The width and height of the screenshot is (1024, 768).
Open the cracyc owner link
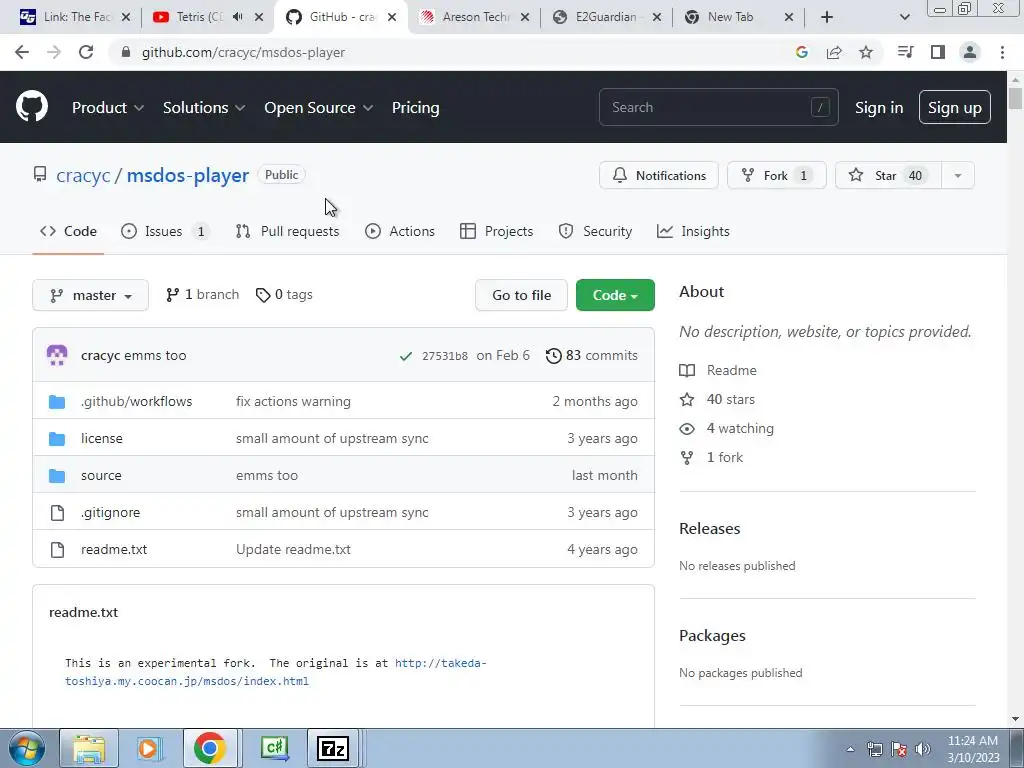[83, 176]
